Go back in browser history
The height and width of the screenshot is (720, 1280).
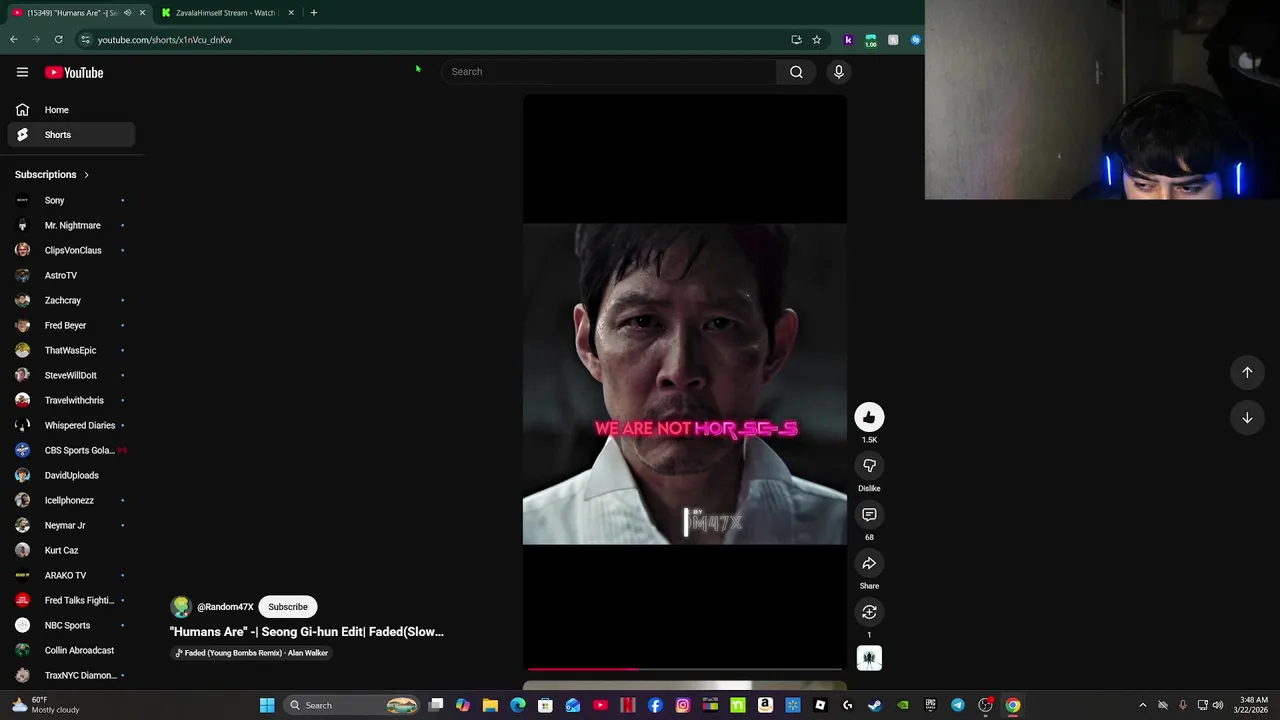[x=13, y=40]
